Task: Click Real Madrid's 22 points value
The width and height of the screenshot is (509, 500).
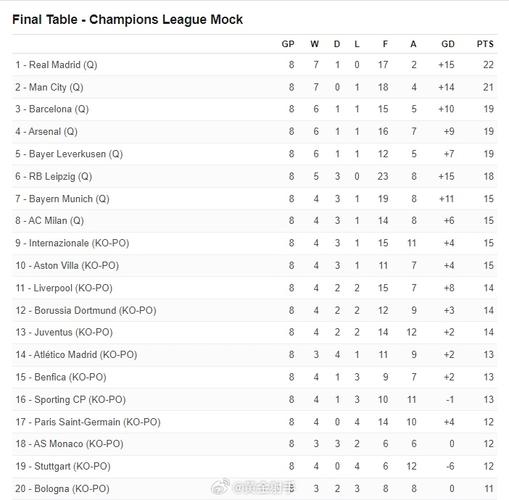Action: pos(488,65)
